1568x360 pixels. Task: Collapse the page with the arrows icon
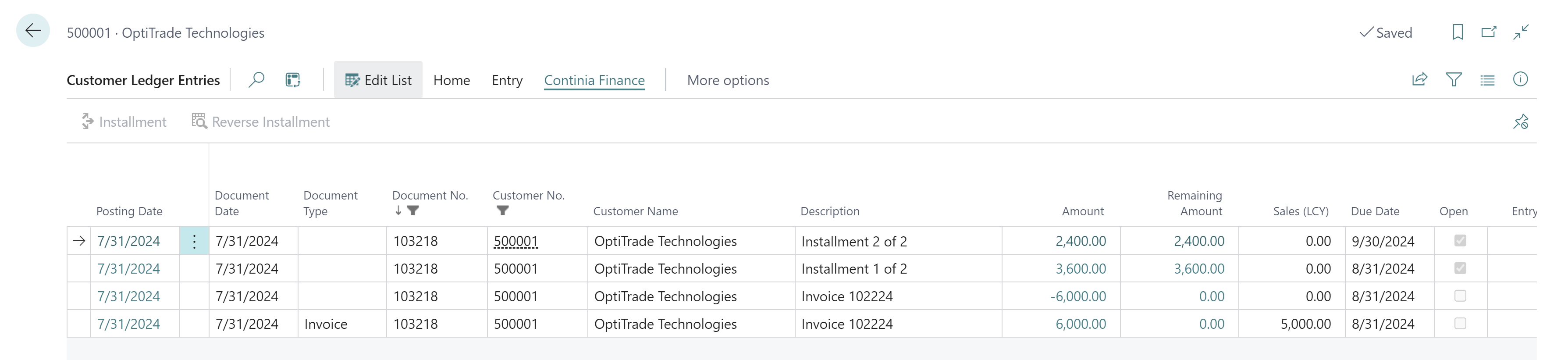pyautogui.click(x=1521, y=32)
